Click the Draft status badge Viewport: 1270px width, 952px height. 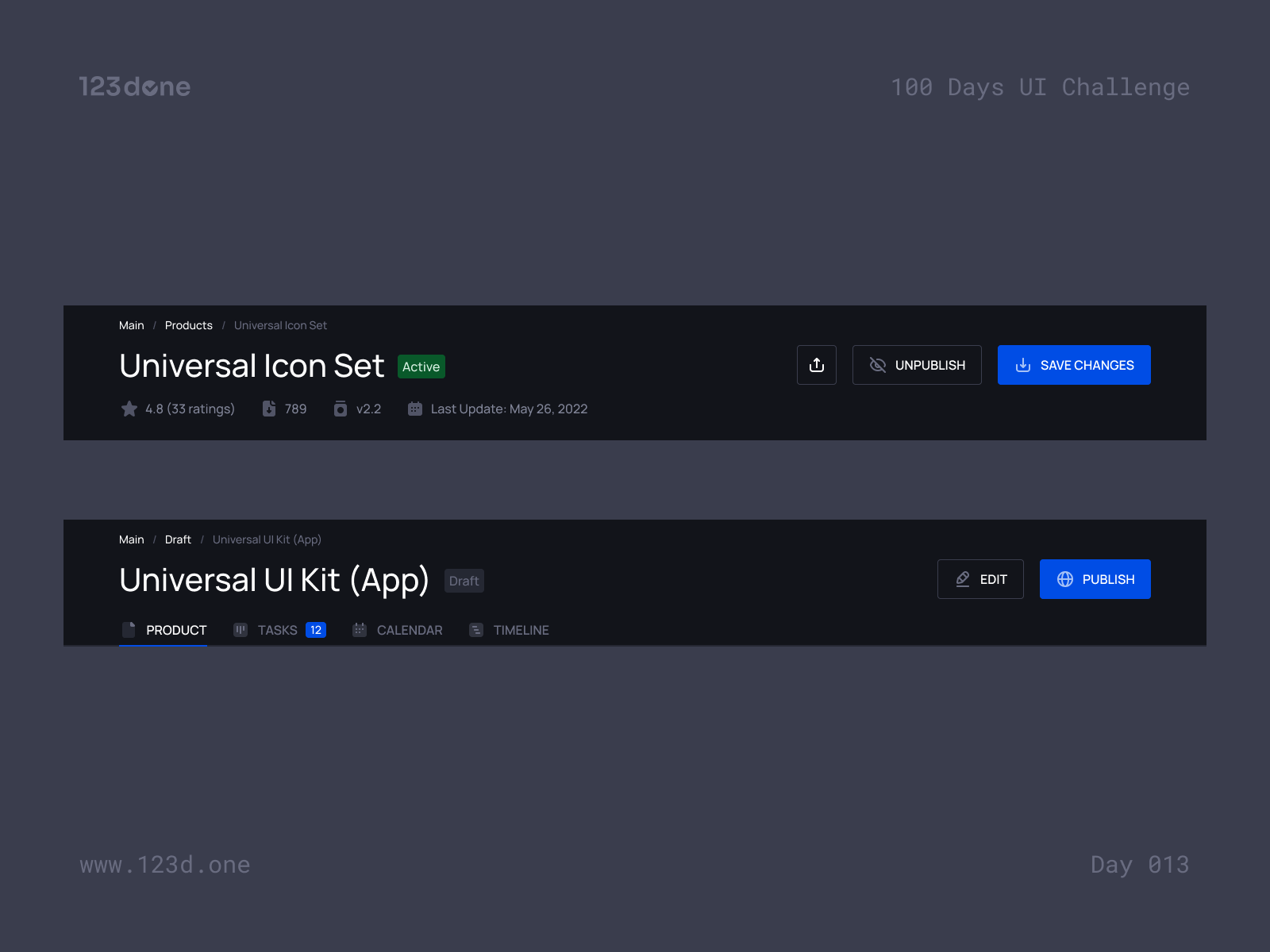464,581
